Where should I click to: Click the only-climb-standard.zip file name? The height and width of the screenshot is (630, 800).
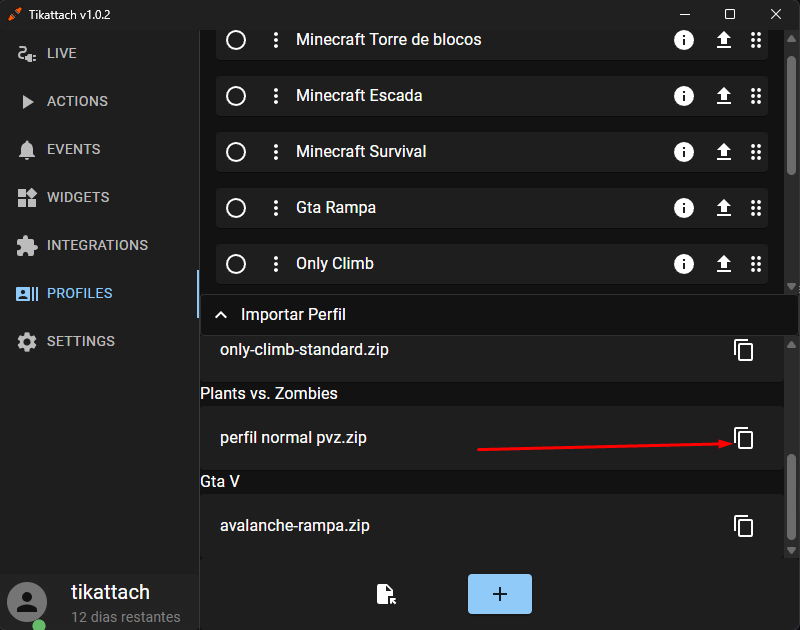pyautogui.click(x=304, y=350)
